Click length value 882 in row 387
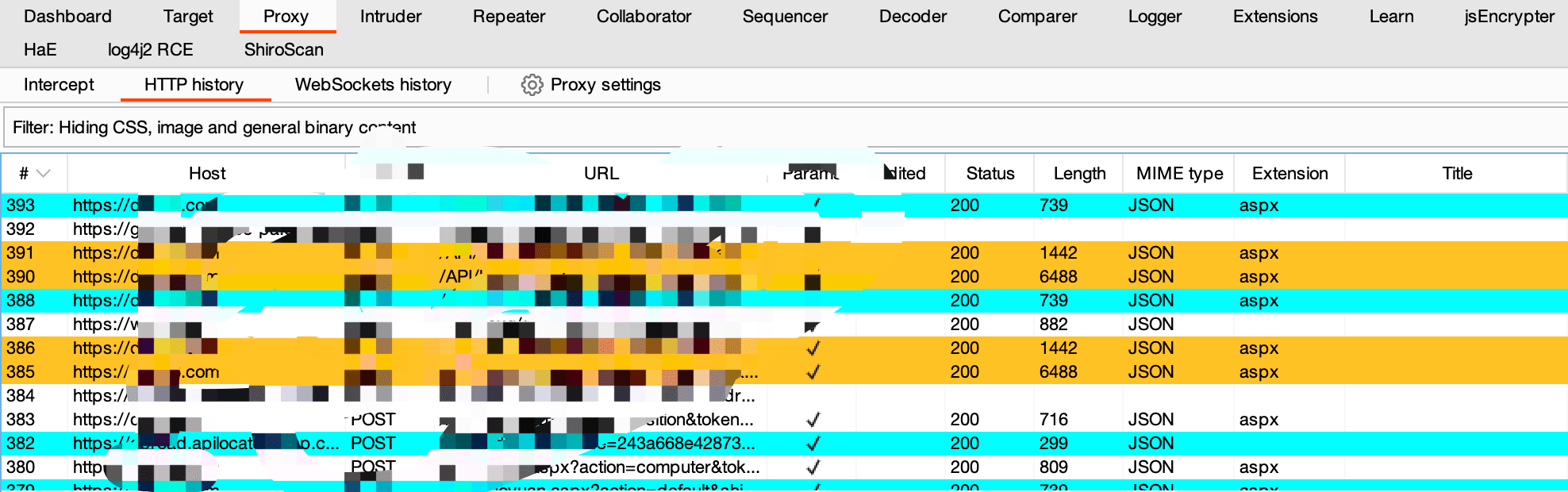 [x=1054, y=324]
